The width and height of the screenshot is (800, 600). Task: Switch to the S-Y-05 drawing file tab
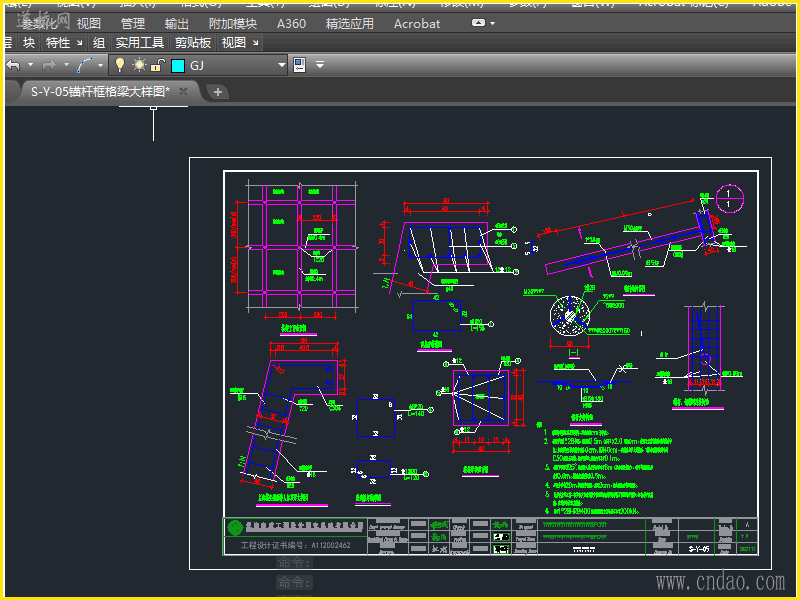click(99, 91)
